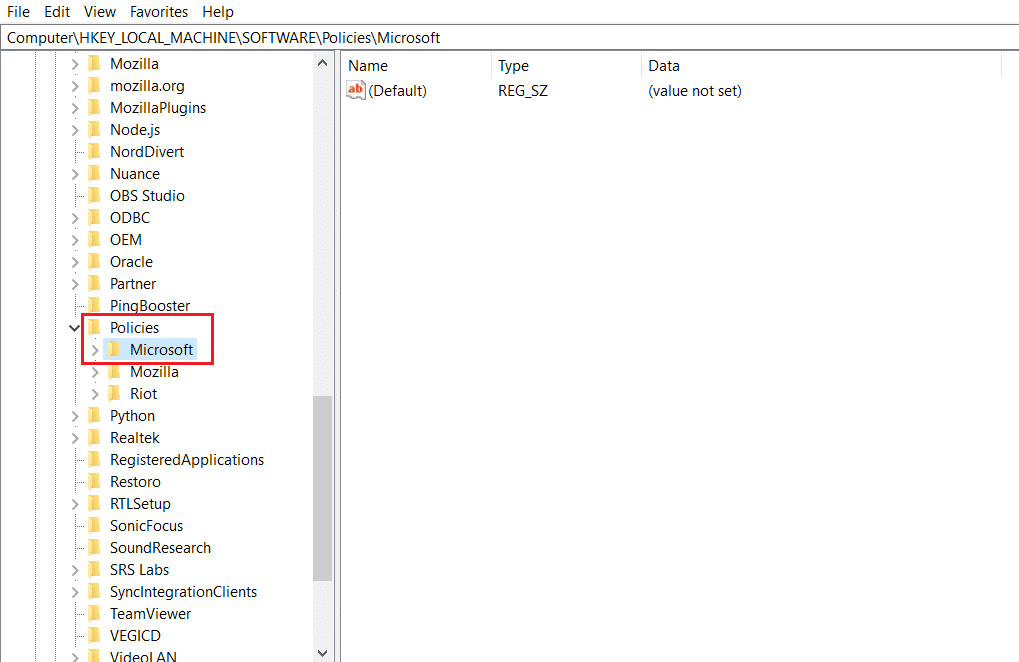The height and width of the screenshot is (662, 1019).
Task: Select the SyncIntegrationClients key label
Action: (x=183, y=592)
